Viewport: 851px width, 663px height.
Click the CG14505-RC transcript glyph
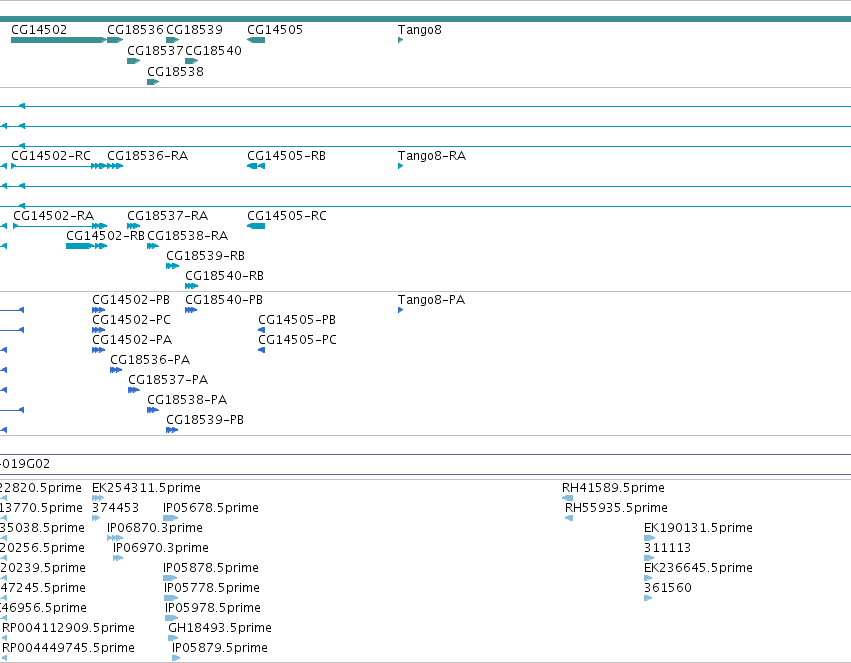click(x=256, y=226)
